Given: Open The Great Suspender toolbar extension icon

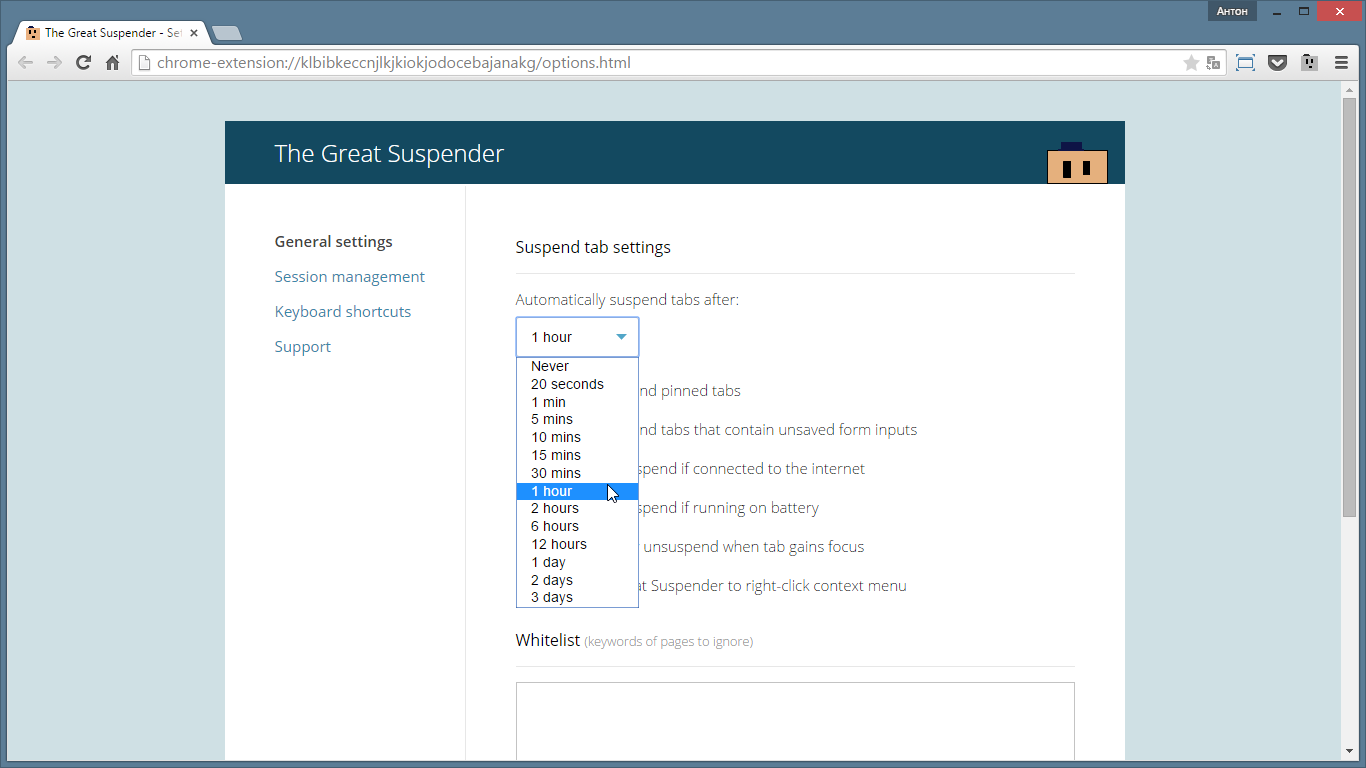Looking at the screenshot, I should point(1309,62).
